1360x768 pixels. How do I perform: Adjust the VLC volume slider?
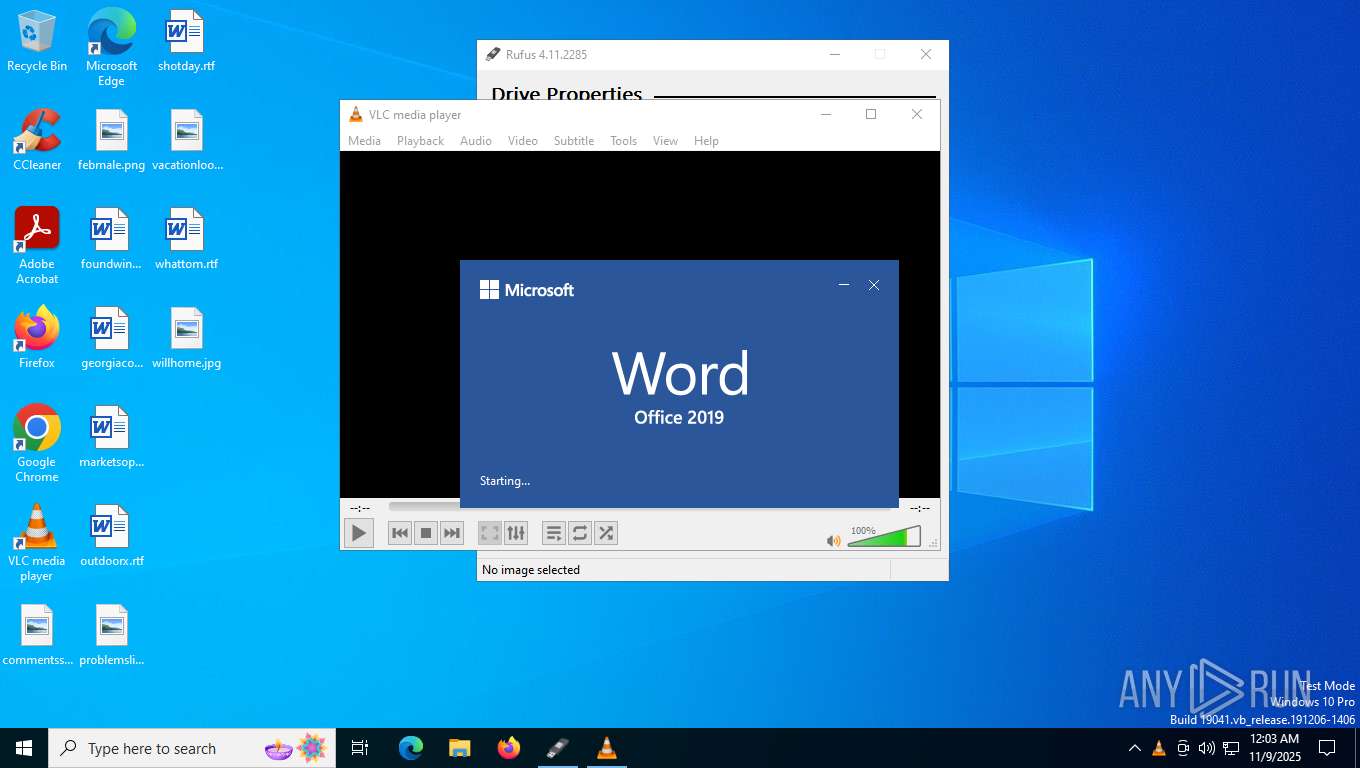click(884, 537)
